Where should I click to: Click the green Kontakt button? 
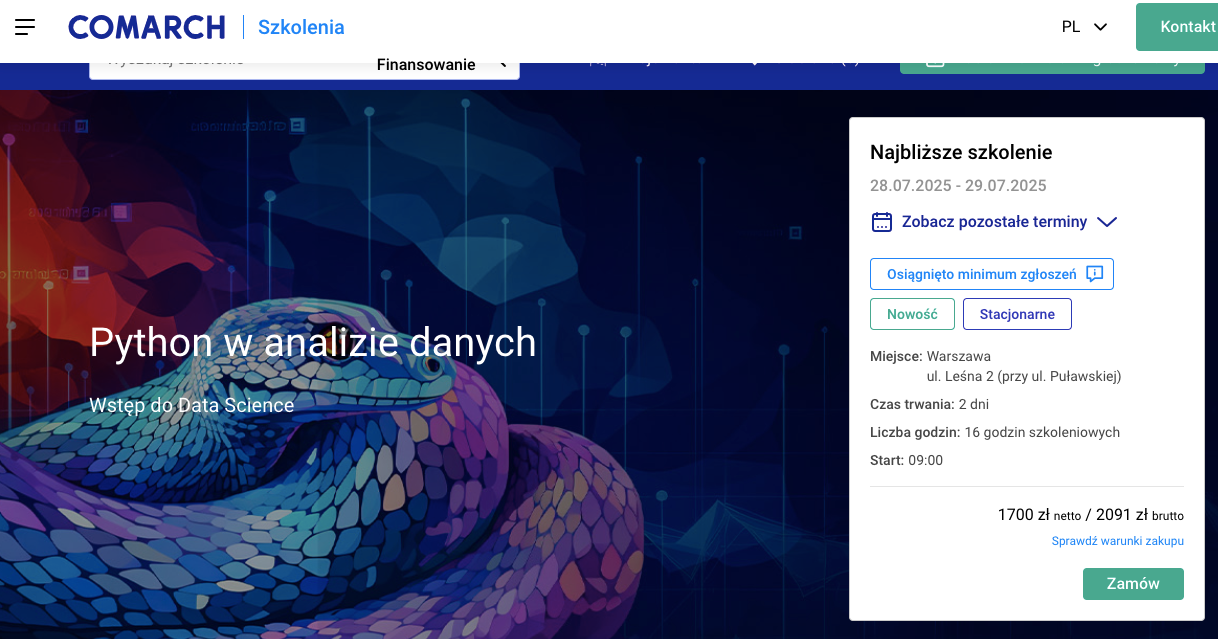click(1177, 27)
